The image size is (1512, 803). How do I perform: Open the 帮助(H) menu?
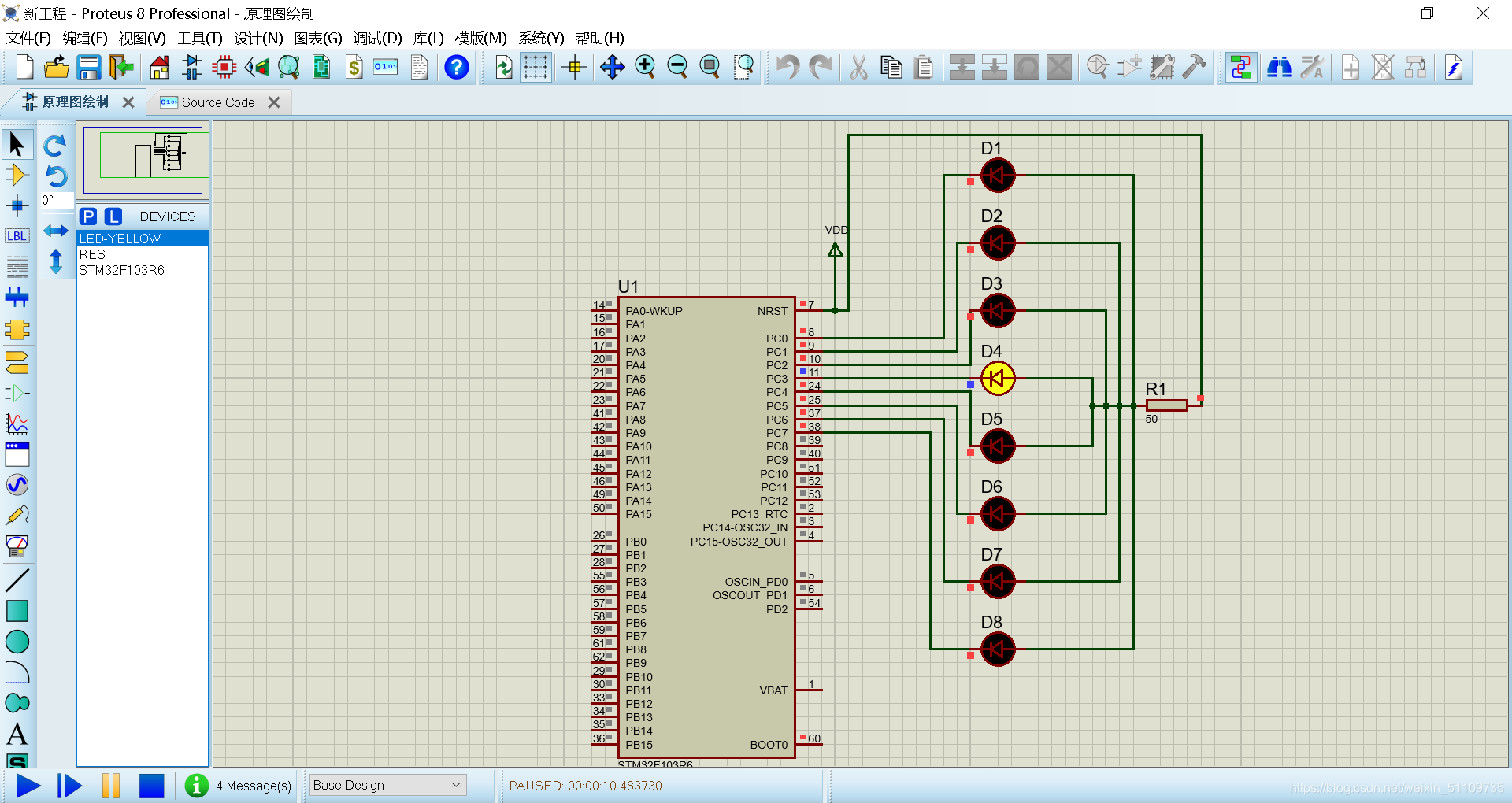point(600,38)
